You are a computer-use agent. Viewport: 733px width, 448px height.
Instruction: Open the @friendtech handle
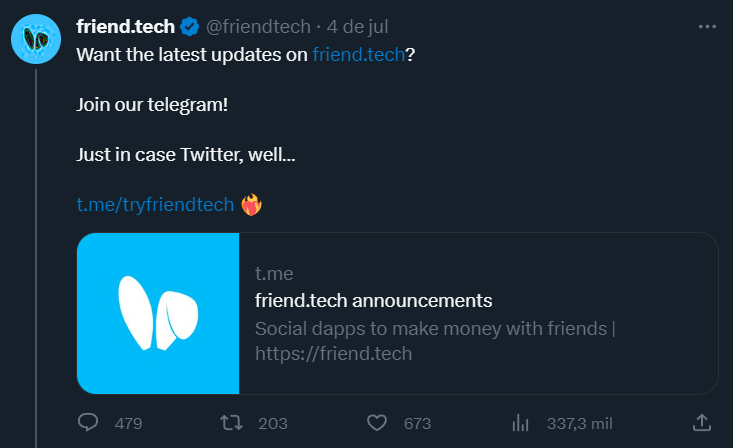[258, 26]
